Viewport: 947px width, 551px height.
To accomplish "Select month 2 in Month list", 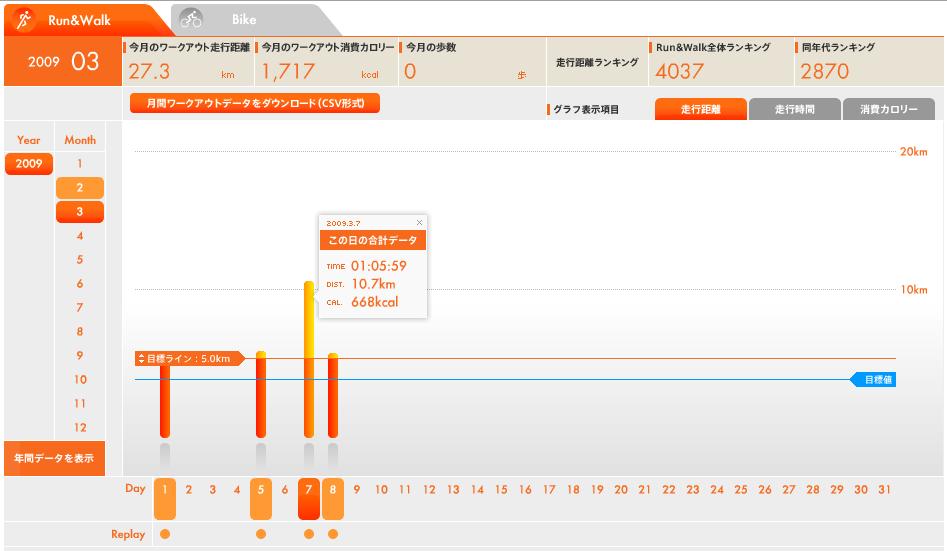I will [x=80, y=188].
